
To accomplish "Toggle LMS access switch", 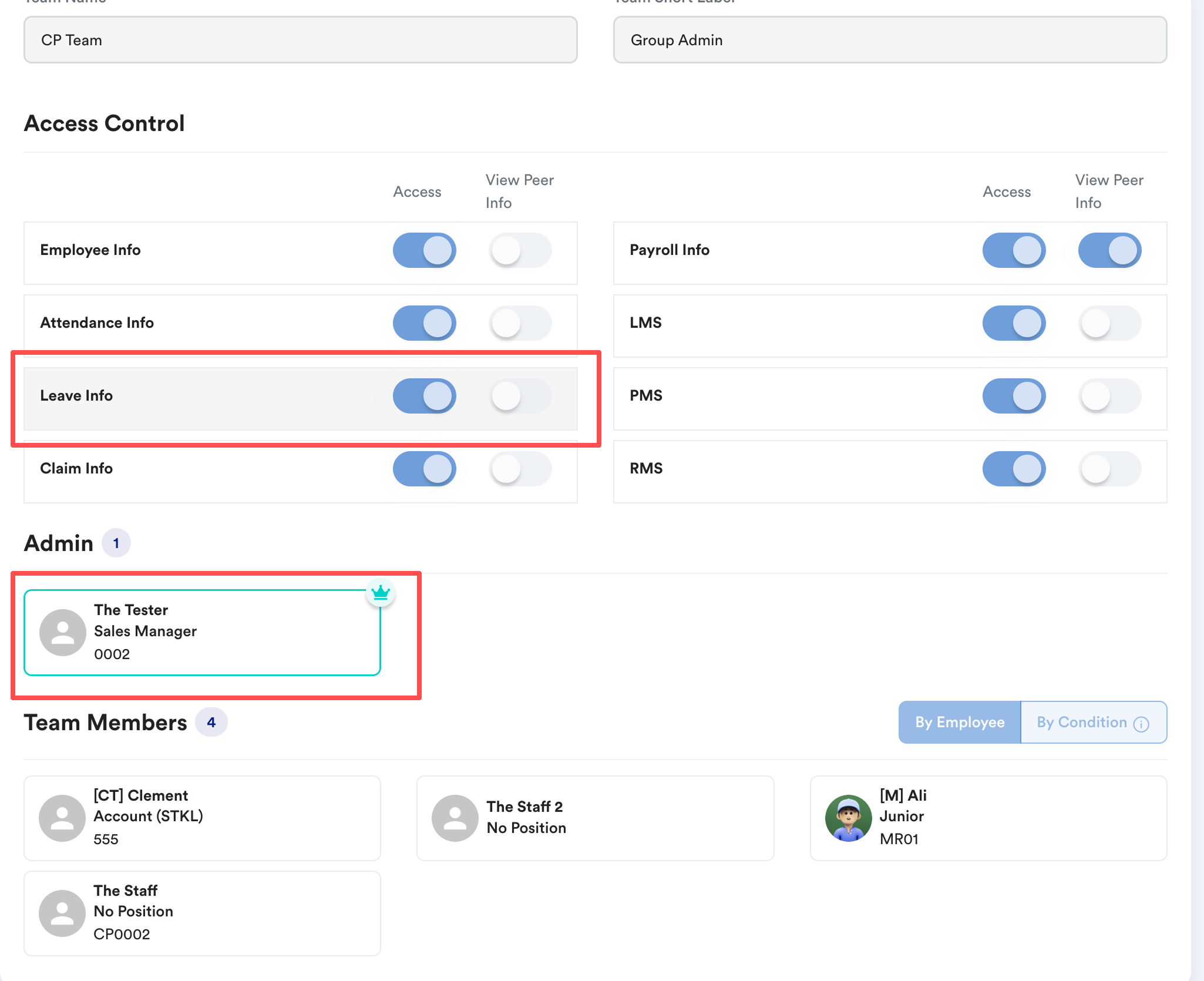I will click(1014, 323).
